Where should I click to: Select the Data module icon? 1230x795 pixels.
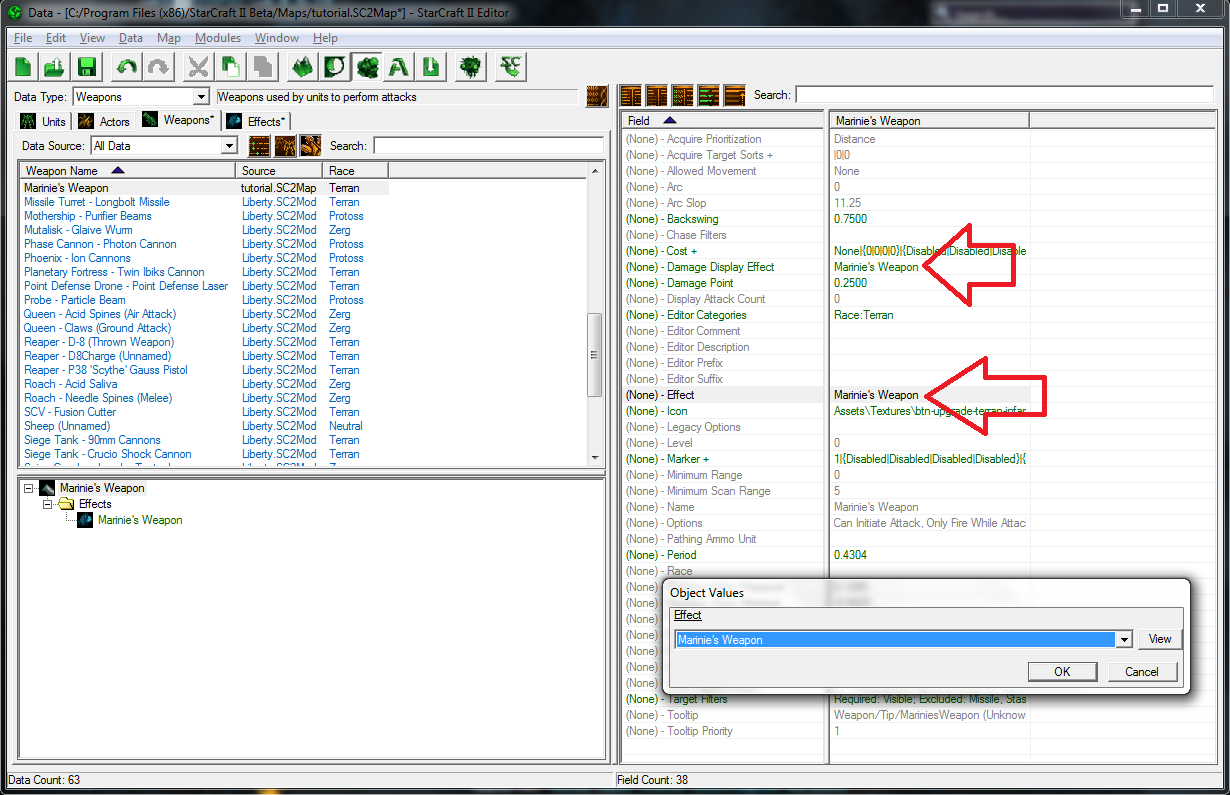point(367,67)
